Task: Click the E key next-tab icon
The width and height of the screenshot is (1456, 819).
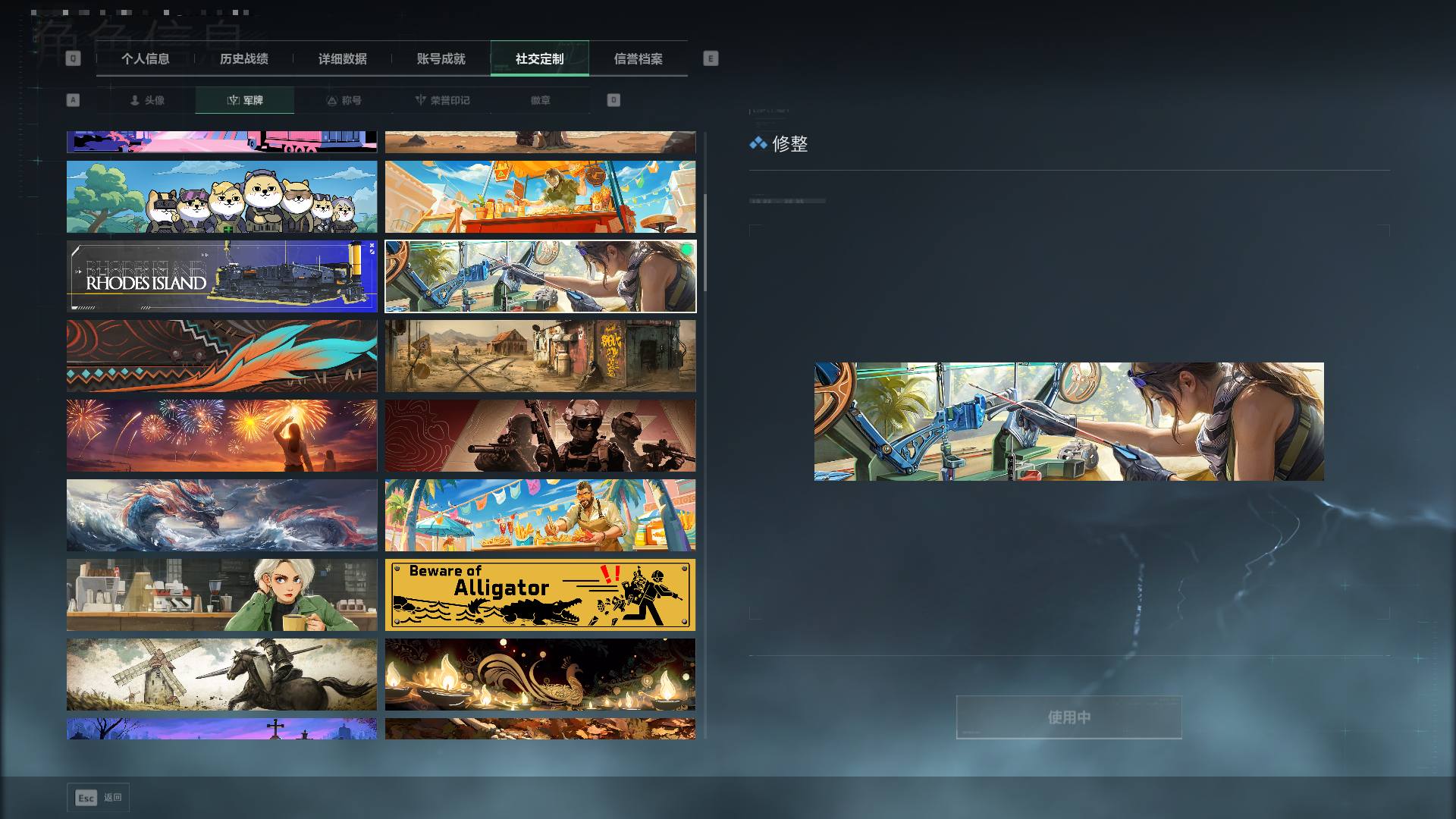Action: 711,58
